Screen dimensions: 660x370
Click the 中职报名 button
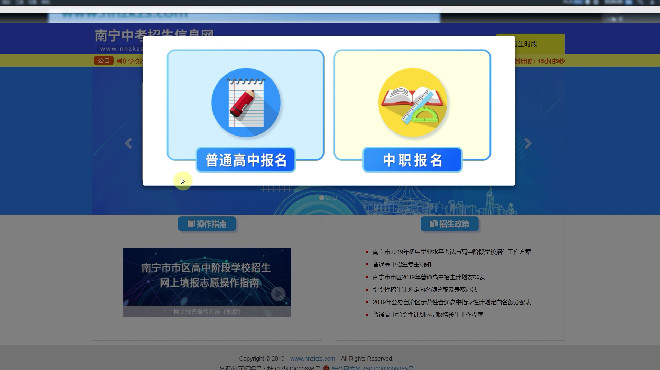click(x=412, y=160)
